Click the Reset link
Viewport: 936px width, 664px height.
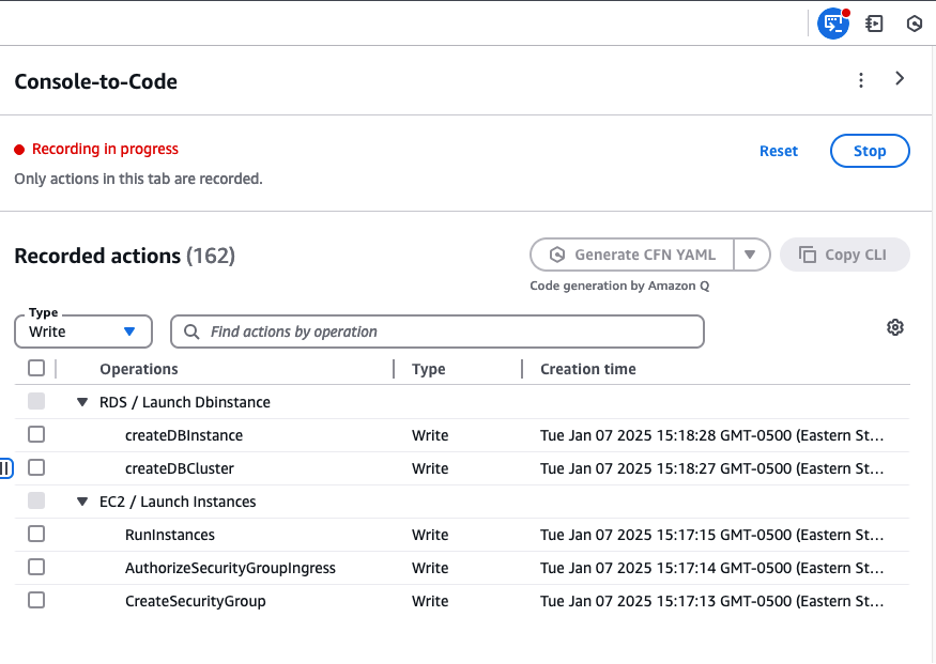(x=778, y=150)
